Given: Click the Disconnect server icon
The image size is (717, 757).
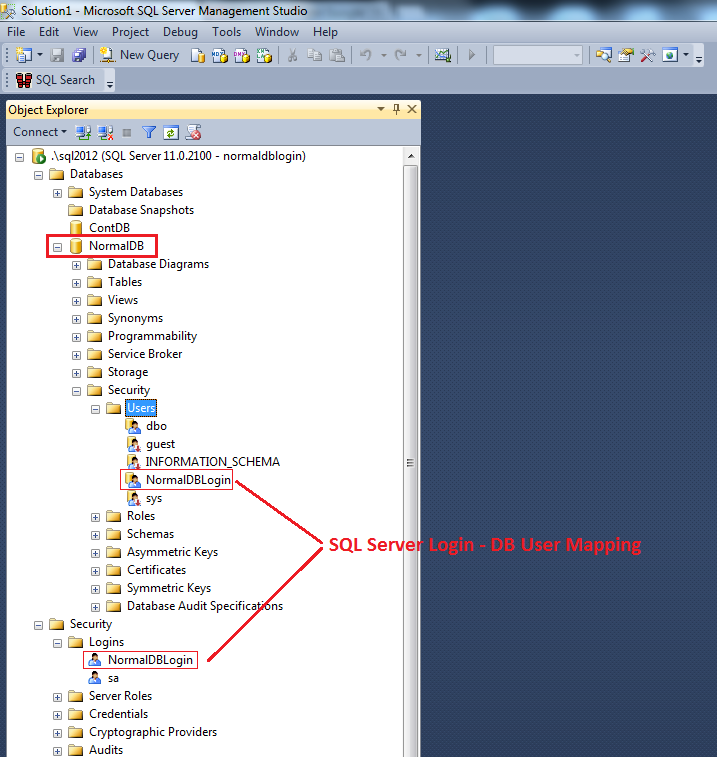Looking at the screenshot, I should pyautogui.click(x=105, y=132).
